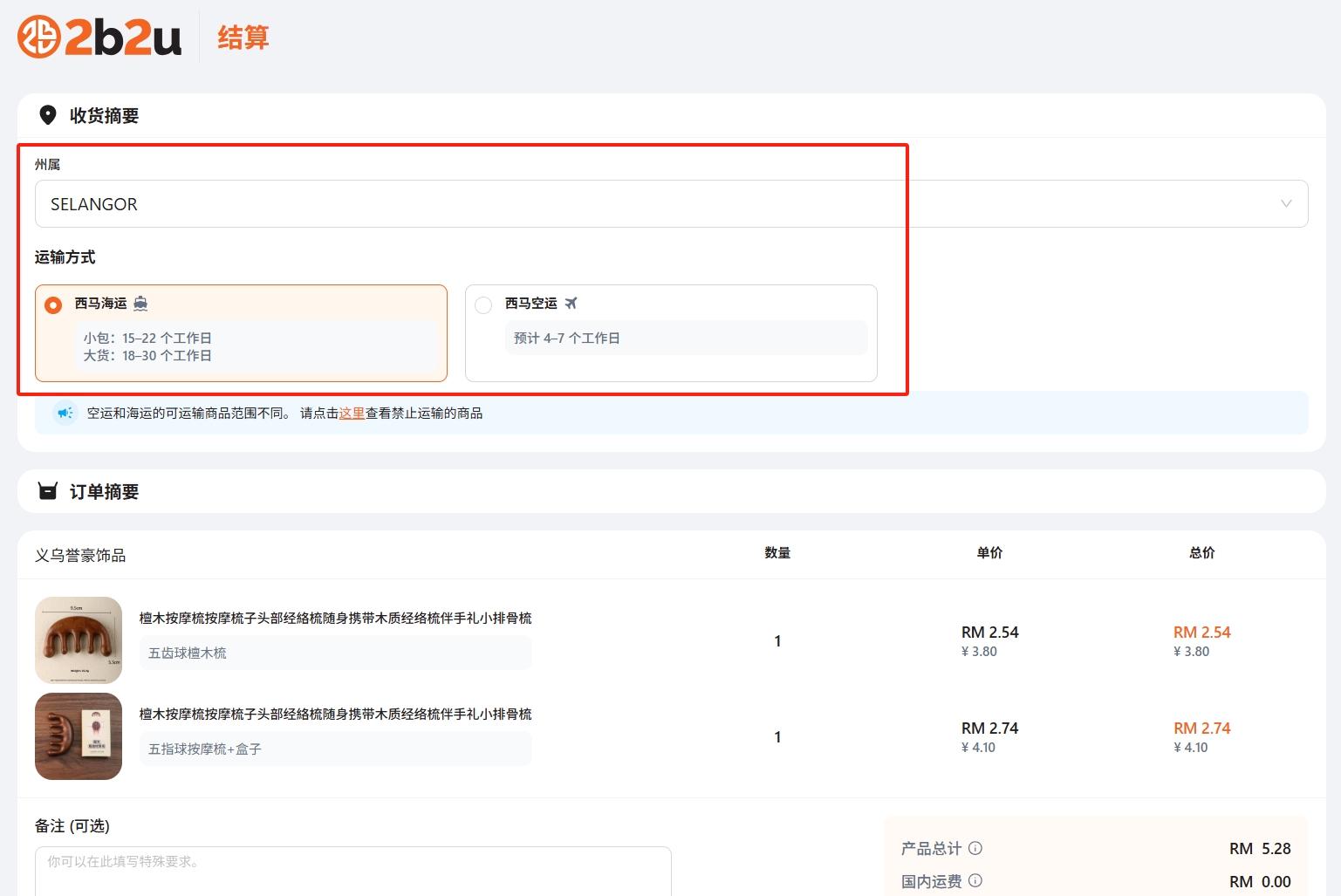
Task: Click the 五指球按摩梳+盒子 variant box
Action: pyautogui.click(x=334, y=748)
